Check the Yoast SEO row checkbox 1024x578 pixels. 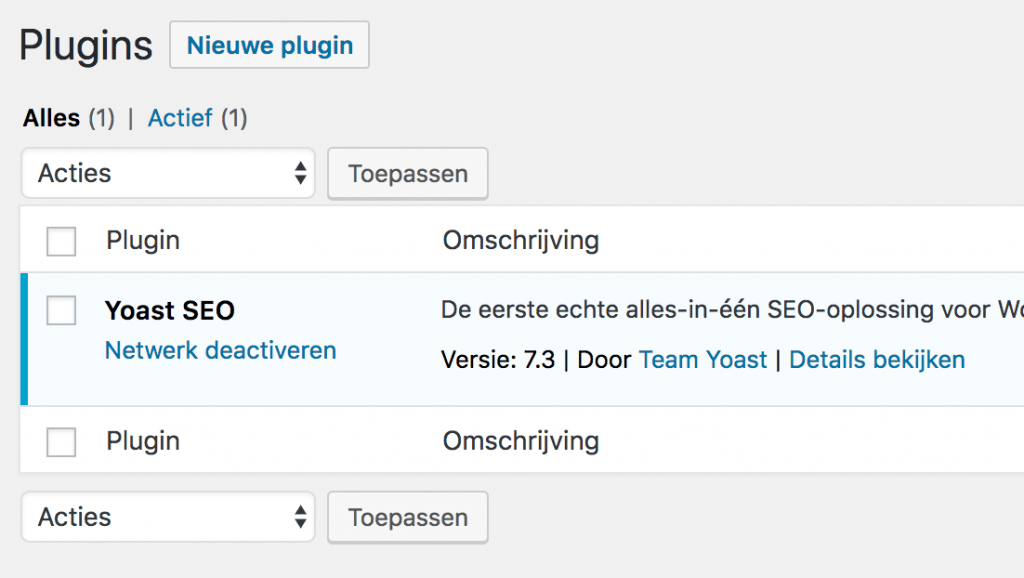pyautogui.click(x=62, y=311)
